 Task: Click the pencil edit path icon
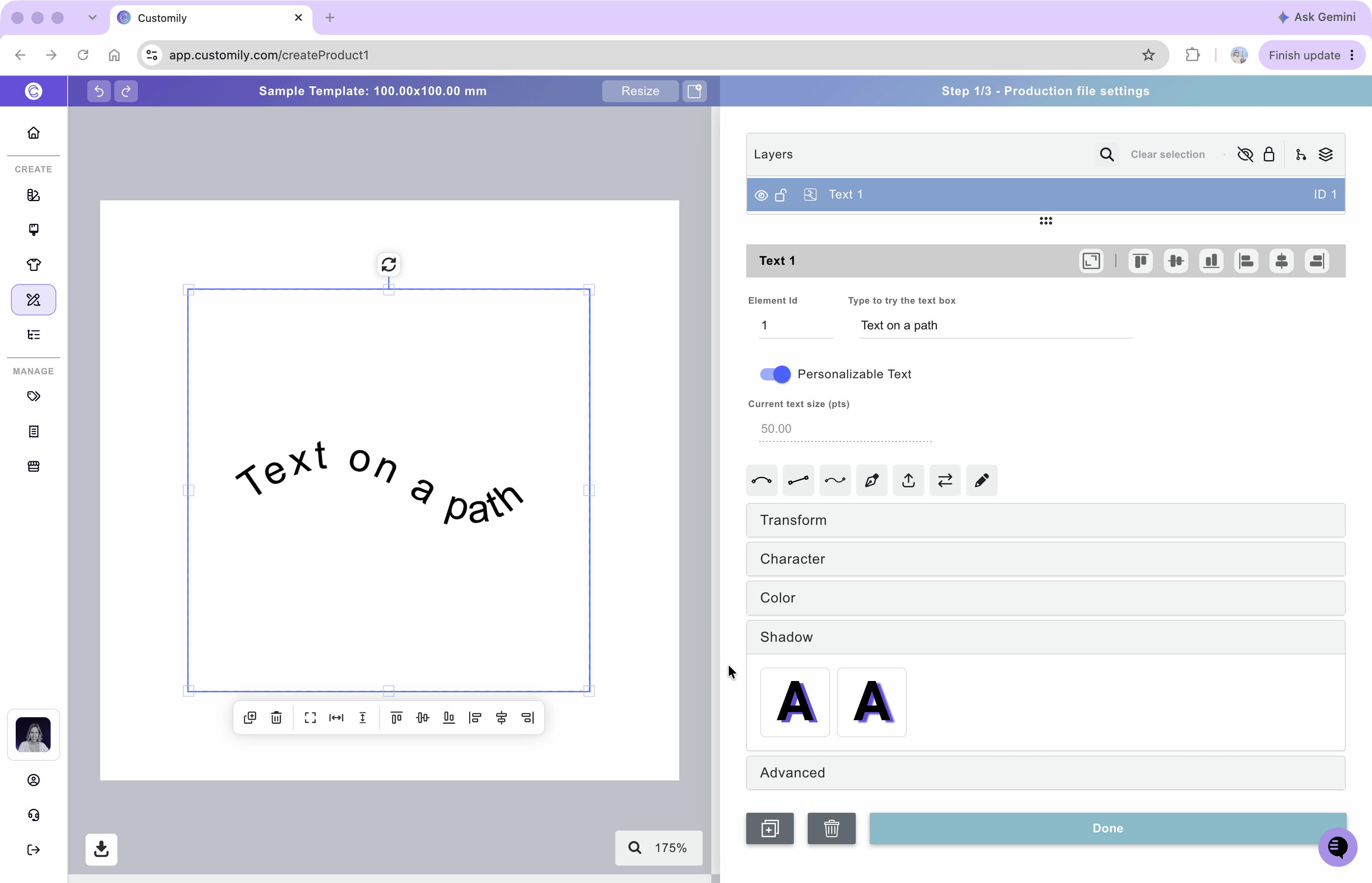pos(982,480)
